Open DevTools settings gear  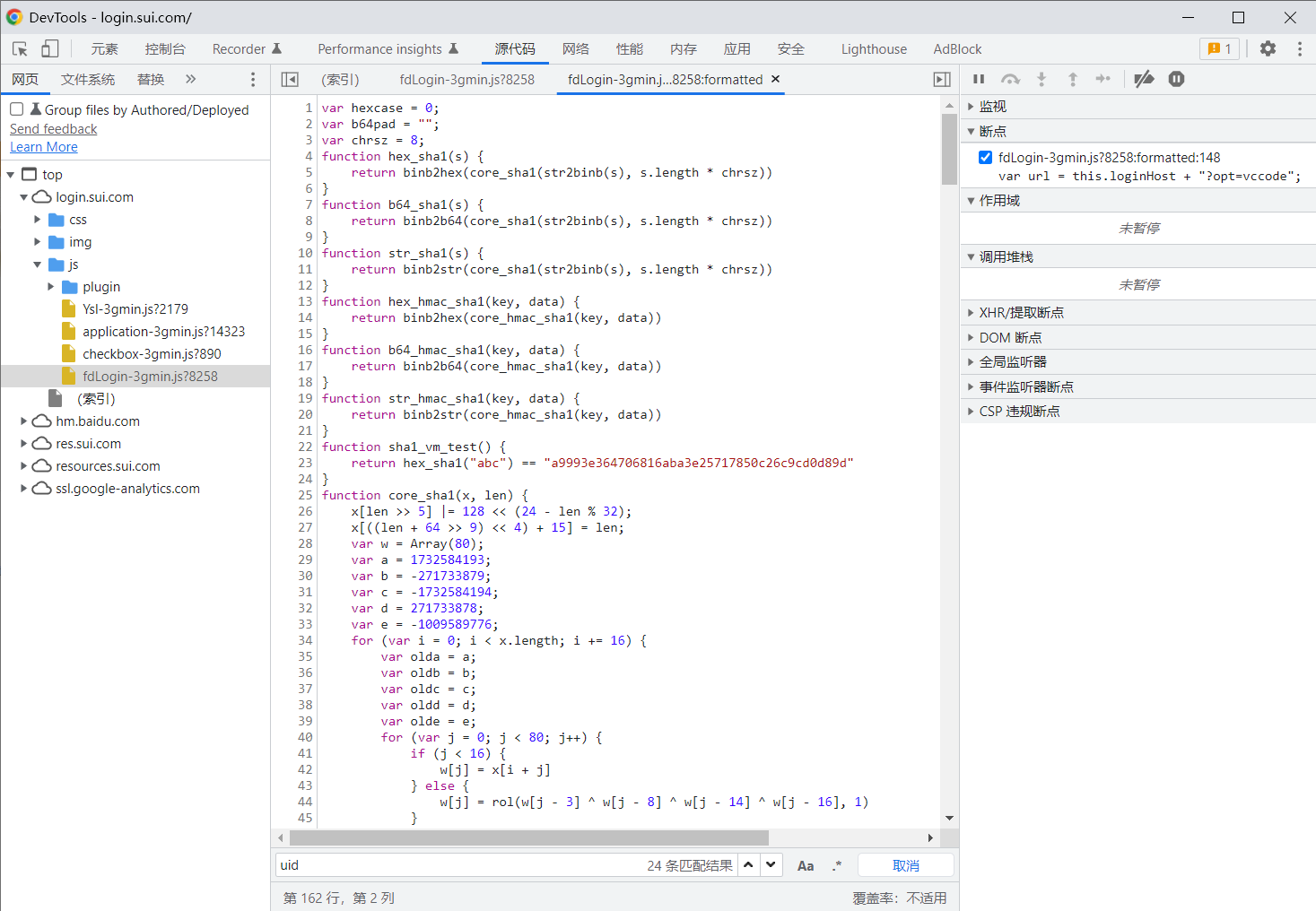pyautogui.click(x=1268, y=49)
